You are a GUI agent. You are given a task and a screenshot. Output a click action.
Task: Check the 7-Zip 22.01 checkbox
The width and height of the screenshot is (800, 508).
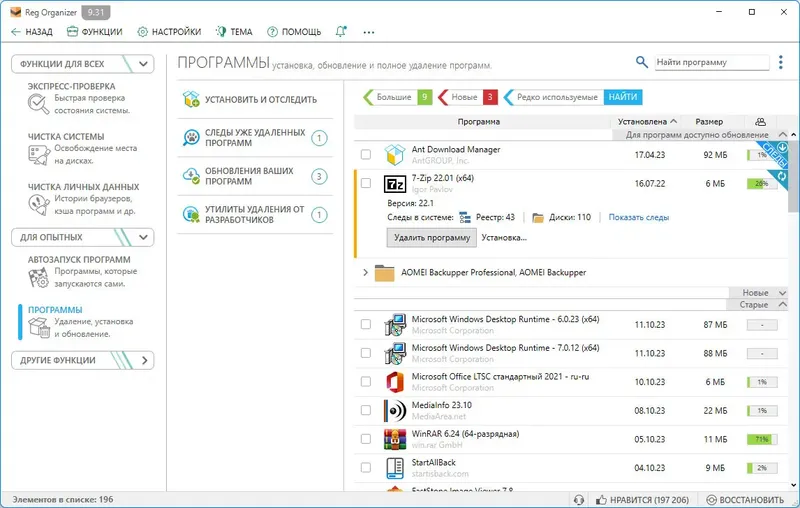[366, 183]
